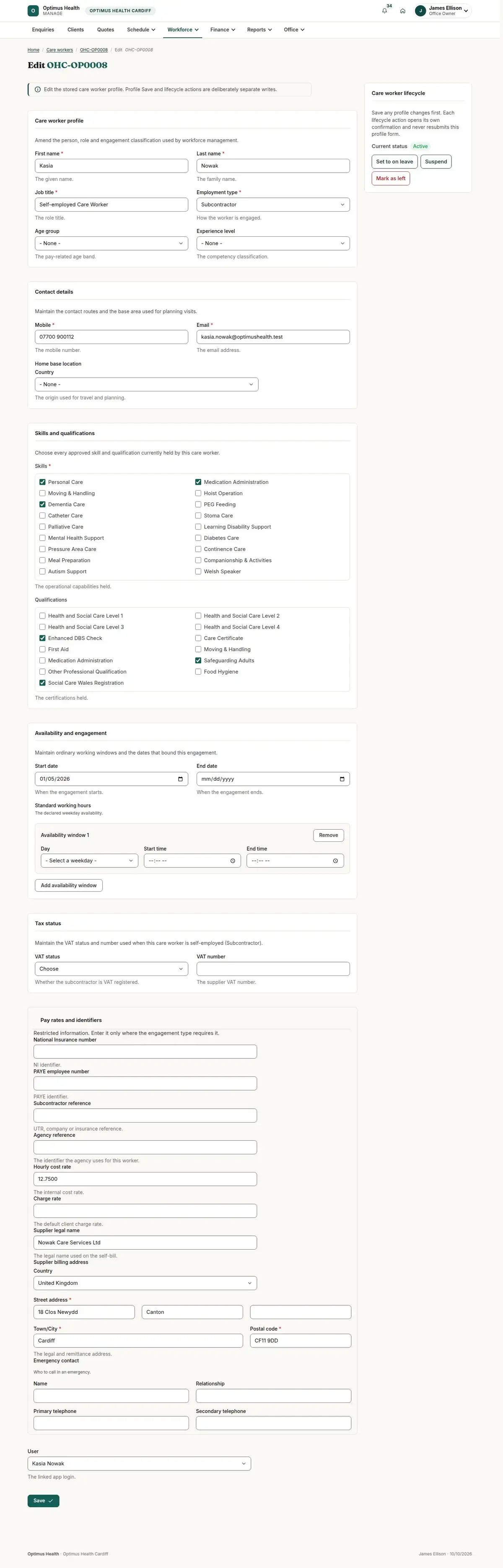The height and width of the screenshot is (1568, 503).
Task: Open the User dropdown showing Kasia Nowak
Action: click(140, 1463)
